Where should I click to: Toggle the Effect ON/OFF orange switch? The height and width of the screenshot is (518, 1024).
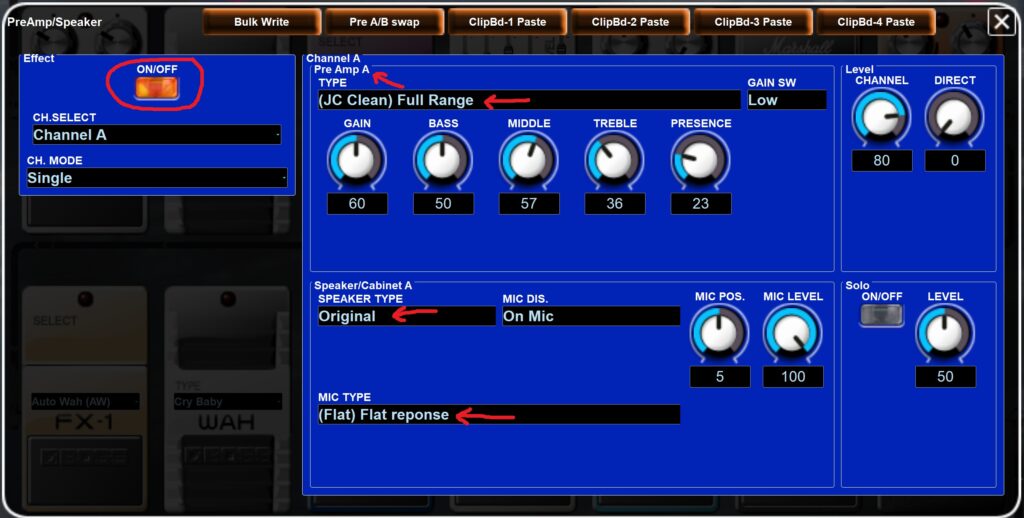click(x=157, y=88)
